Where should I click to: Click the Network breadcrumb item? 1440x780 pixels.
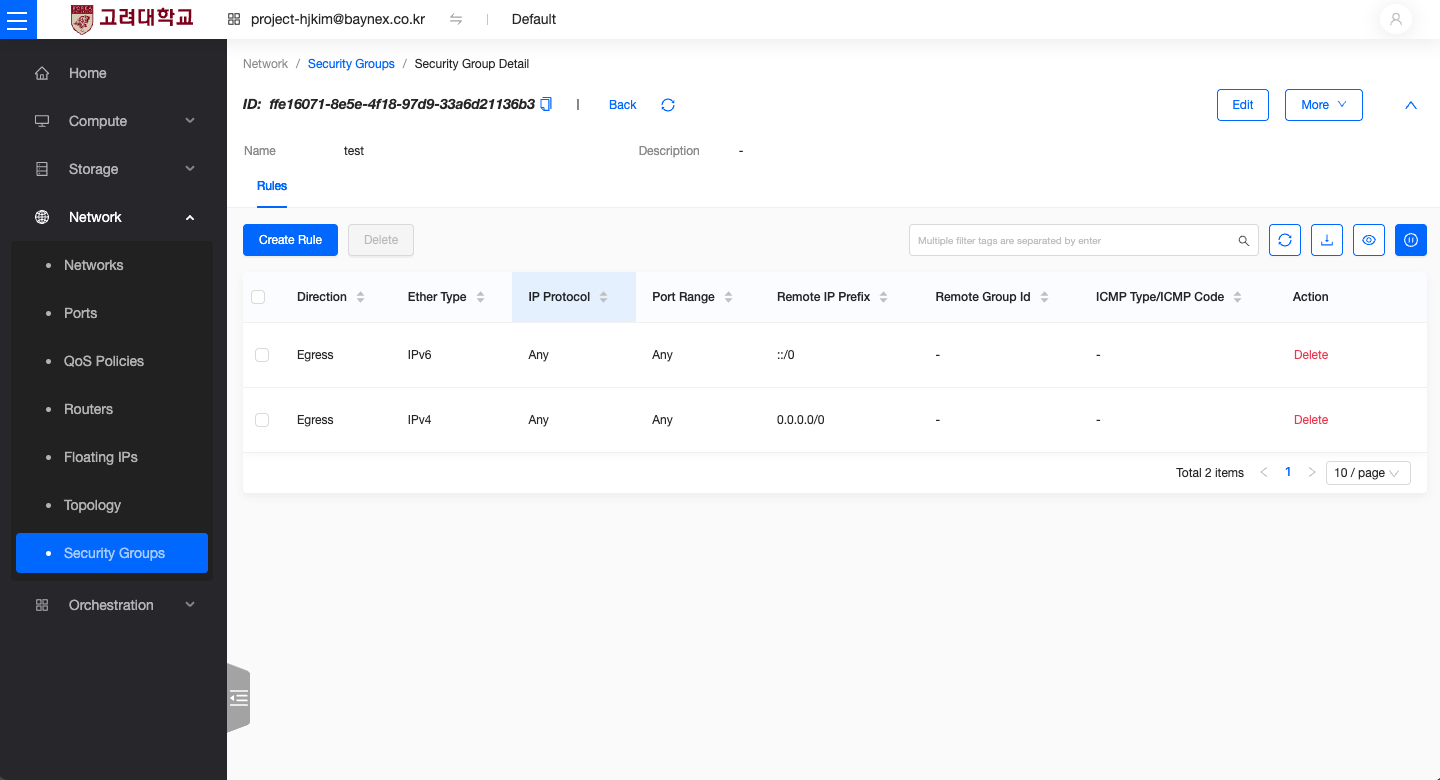point(266,64)
